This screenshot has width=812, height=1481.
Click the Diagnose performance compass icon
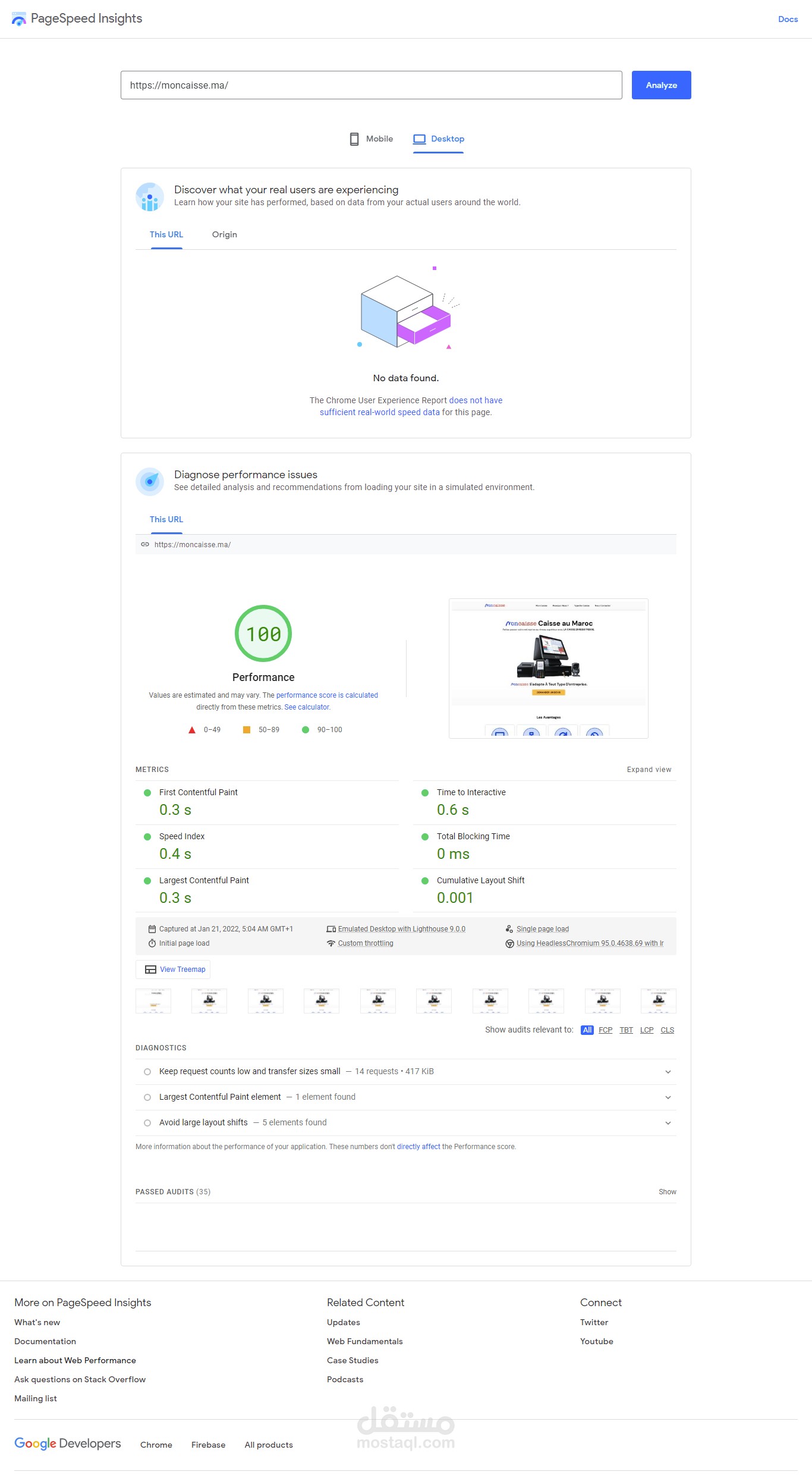tap(150, 482)
